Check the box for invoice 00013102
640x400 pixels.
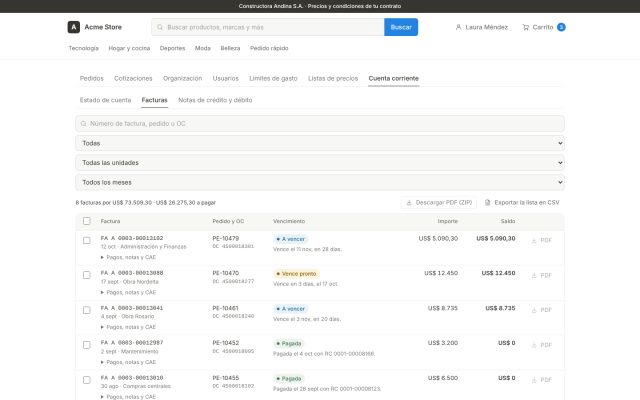point(87,240)
